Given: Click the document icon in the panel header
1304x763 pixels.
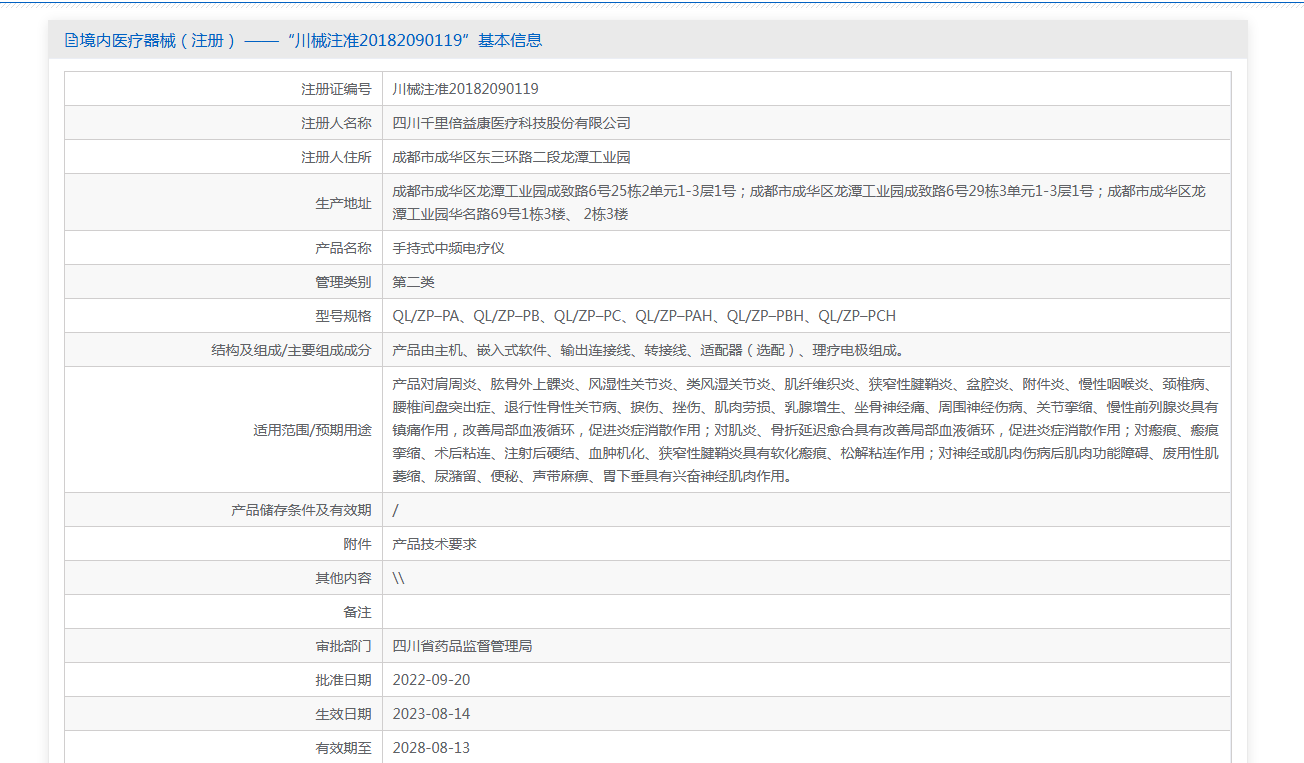Looking at the screenshot, I should pos(71,40).
